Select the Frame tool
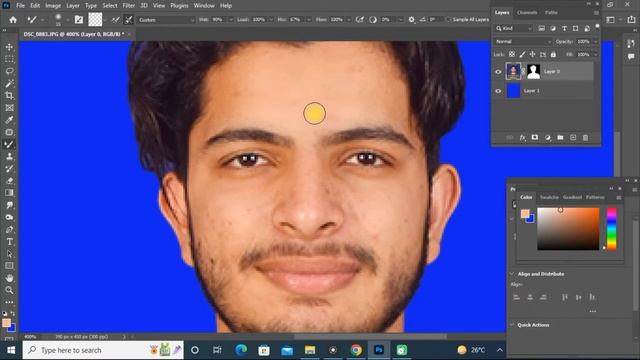 point(9,108)
